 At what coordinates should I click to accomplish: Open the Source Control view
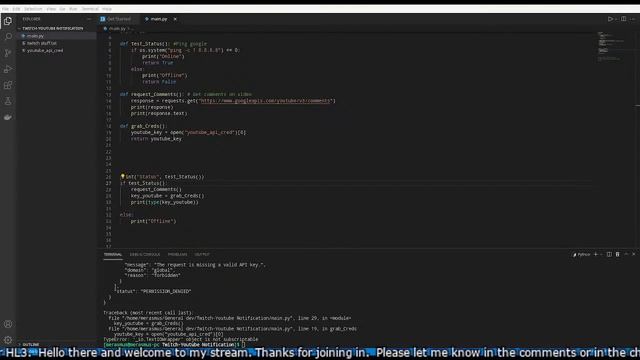[8, 53]
